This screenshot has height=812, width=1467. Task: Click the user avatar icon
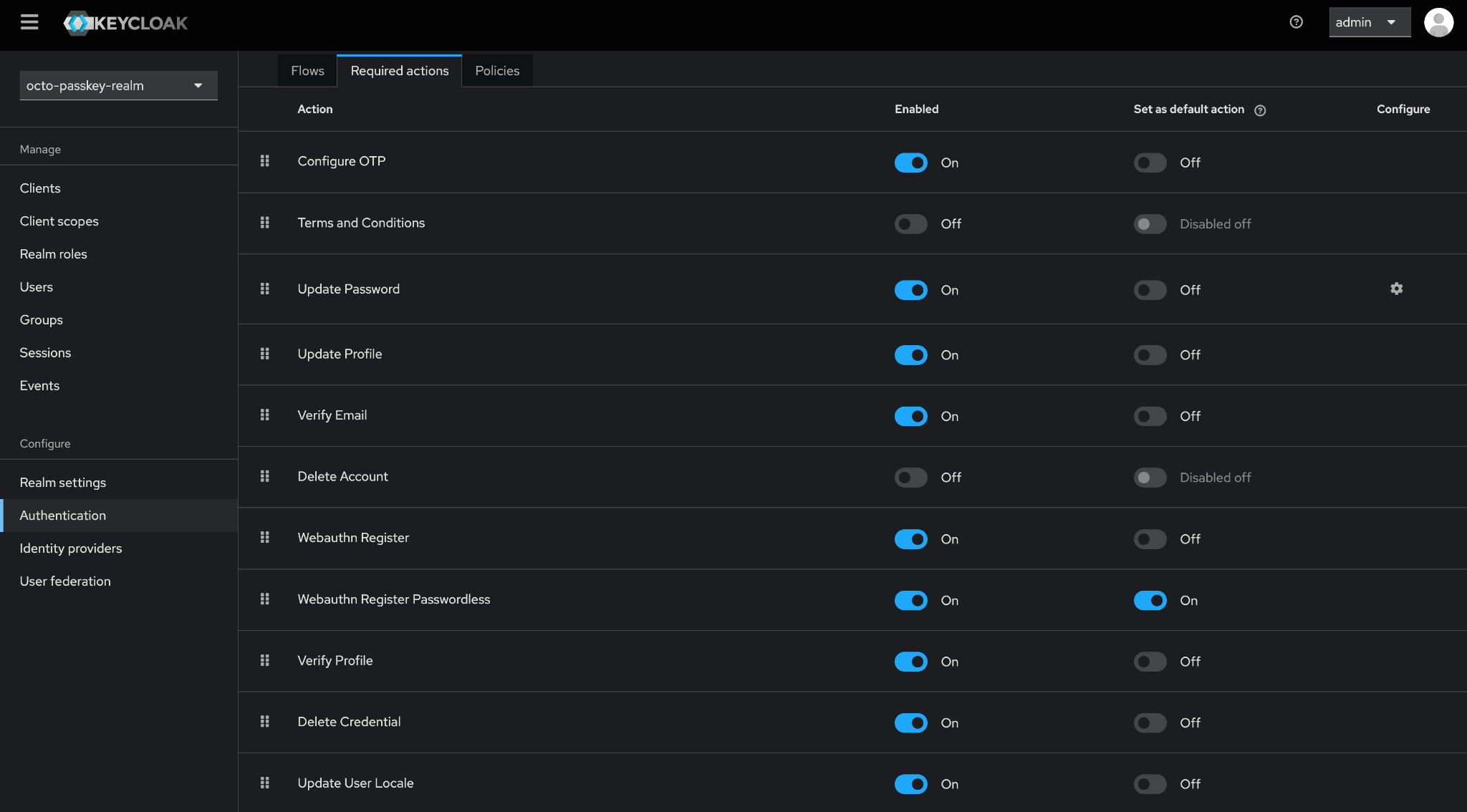click(1438, 22)
